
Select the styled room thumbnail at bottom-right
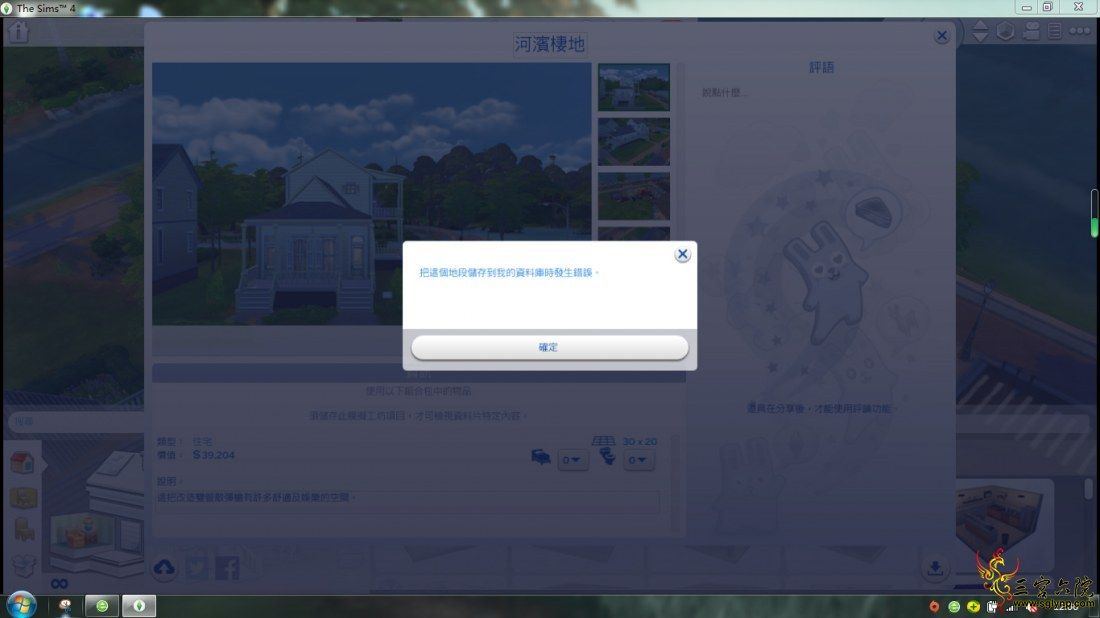coord(1004,523)
